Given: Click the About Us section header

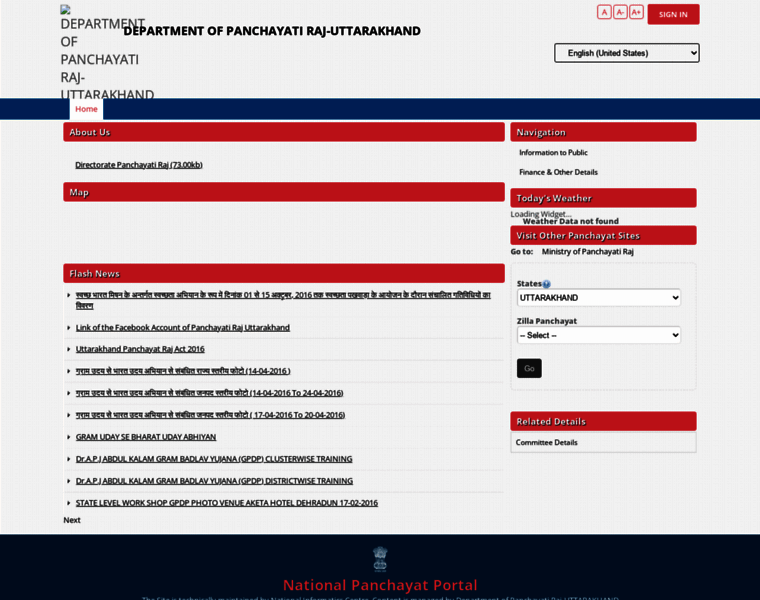Looking at the screenshot, I should 284,132.
